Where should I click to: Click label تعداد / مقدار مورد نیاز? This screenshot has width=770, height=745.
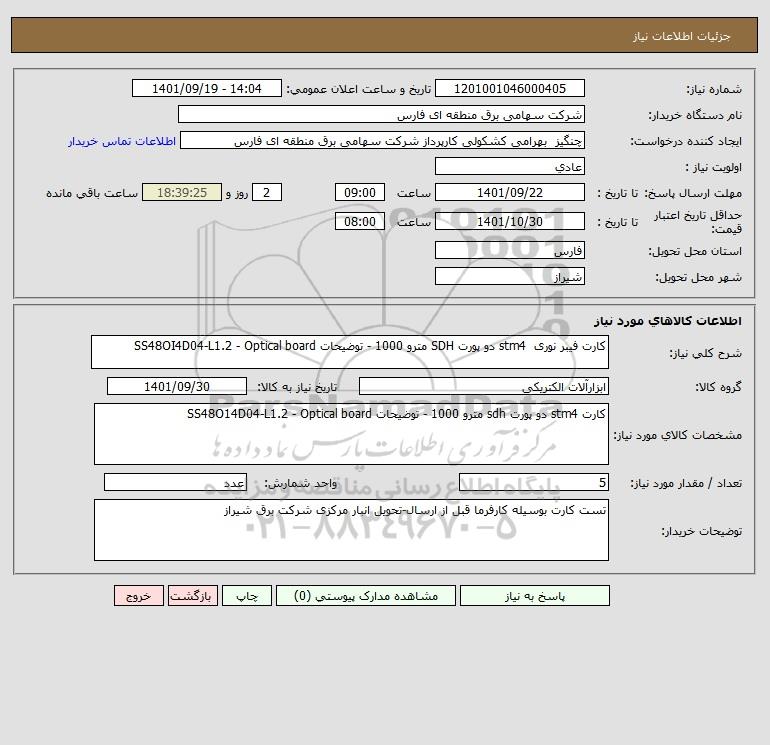coord(686,483)
